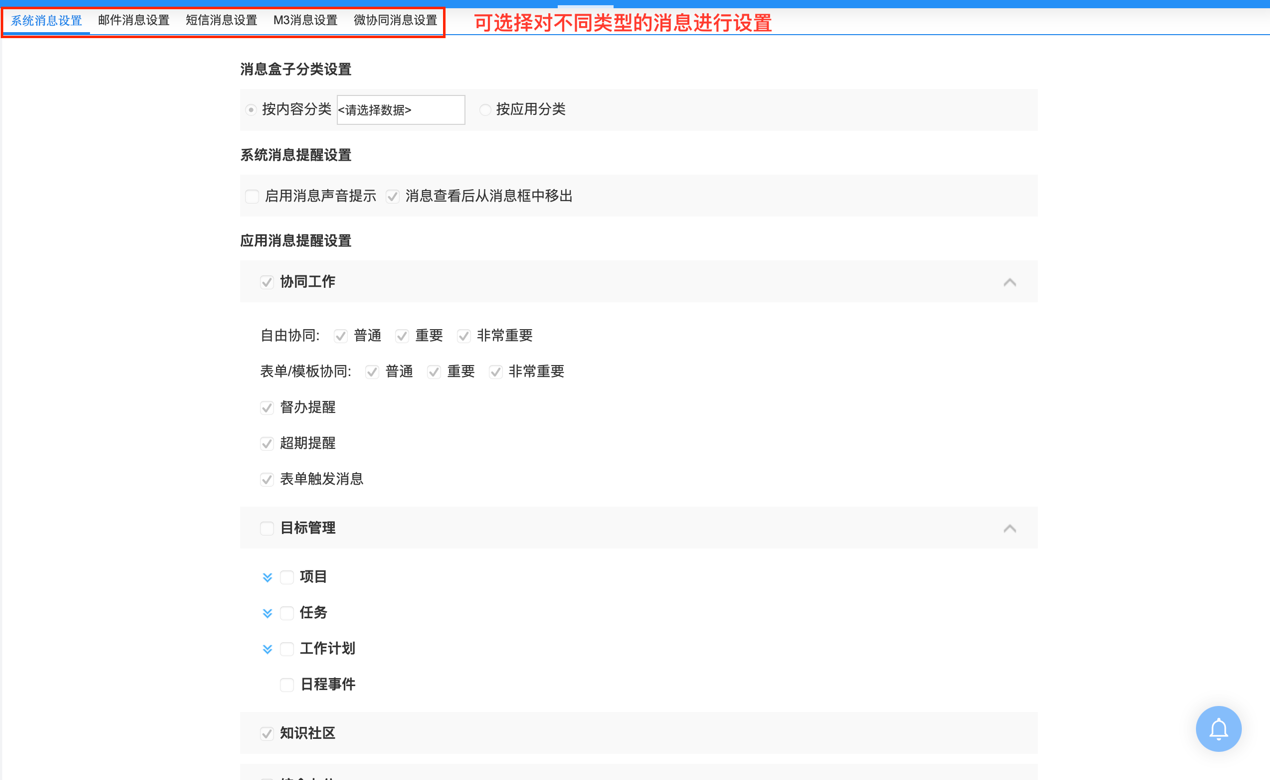Select the 按应用分类 radio button
The height and width of the screenshot is (780, 1270).
click(485, 110)
